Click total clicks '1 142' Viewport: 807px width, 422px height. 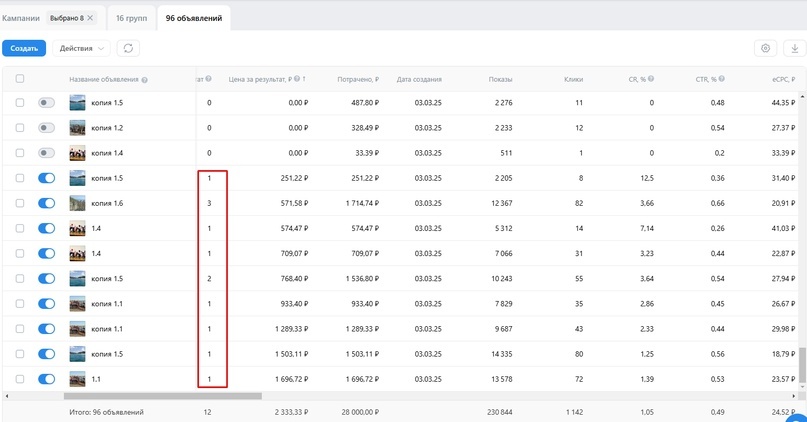click(x=574, y=412)
